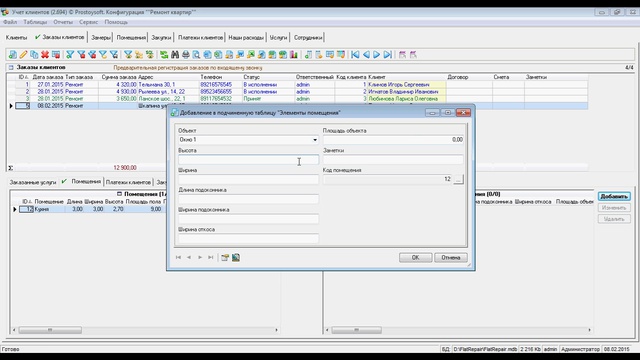
Task: Click the dialog's Заметки input field
Action: [393, 160]
